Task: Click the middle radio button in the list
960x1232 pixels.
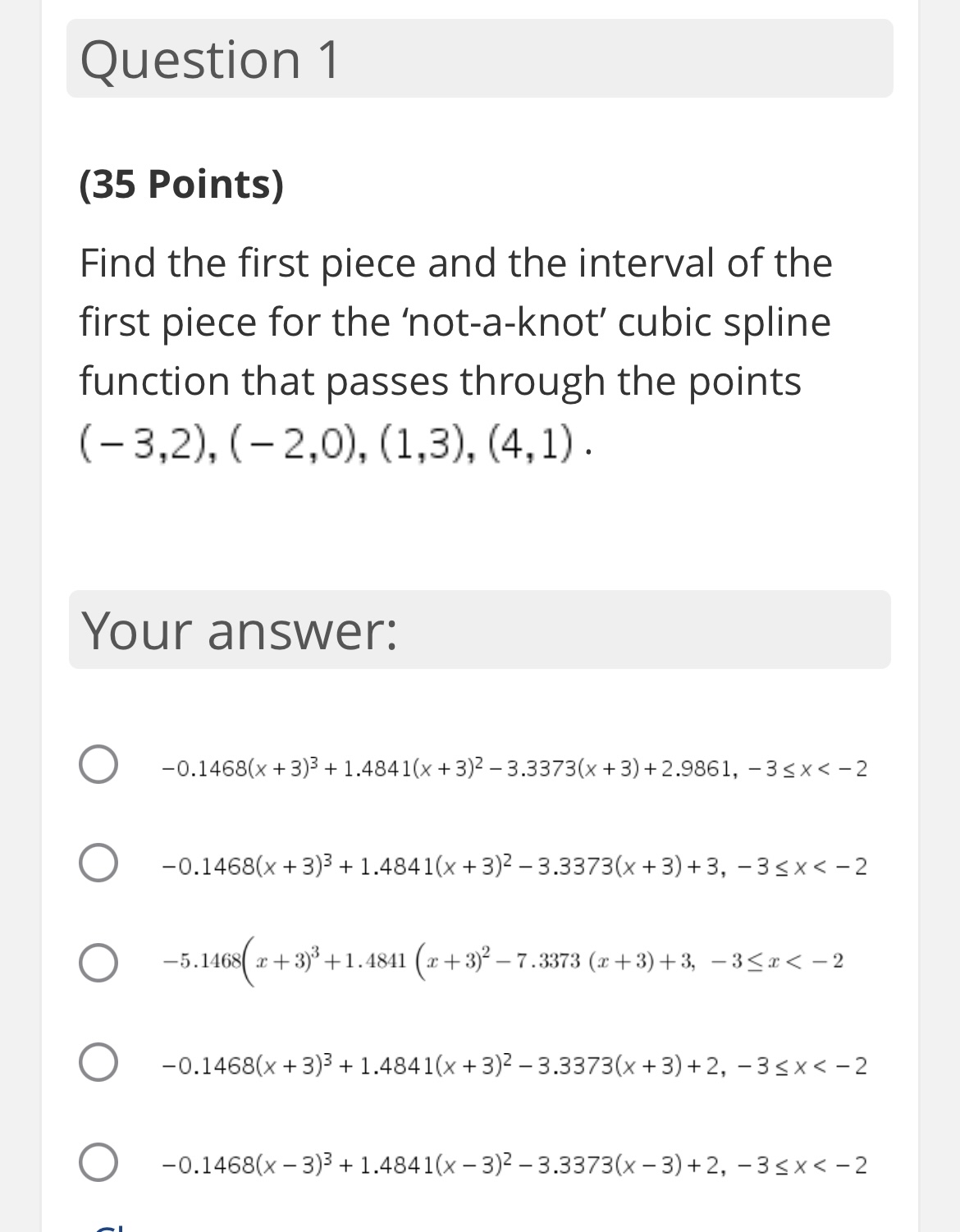Action: pos(98,963)
